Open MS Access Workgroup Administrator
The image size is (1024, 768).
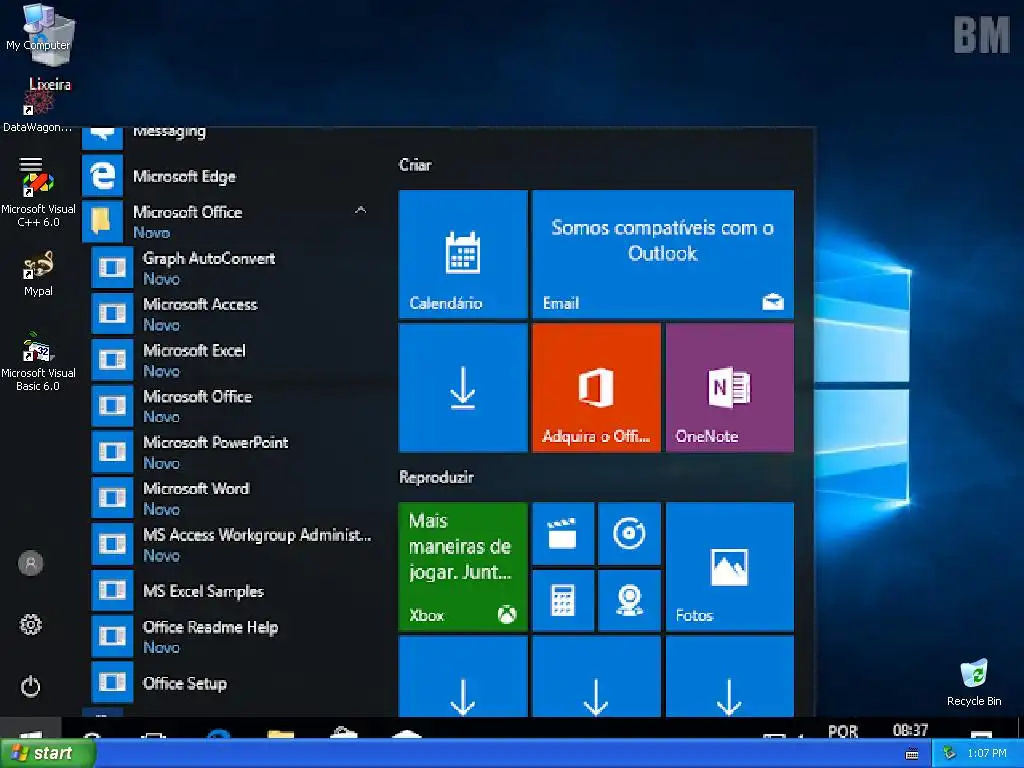click(234, 544)
